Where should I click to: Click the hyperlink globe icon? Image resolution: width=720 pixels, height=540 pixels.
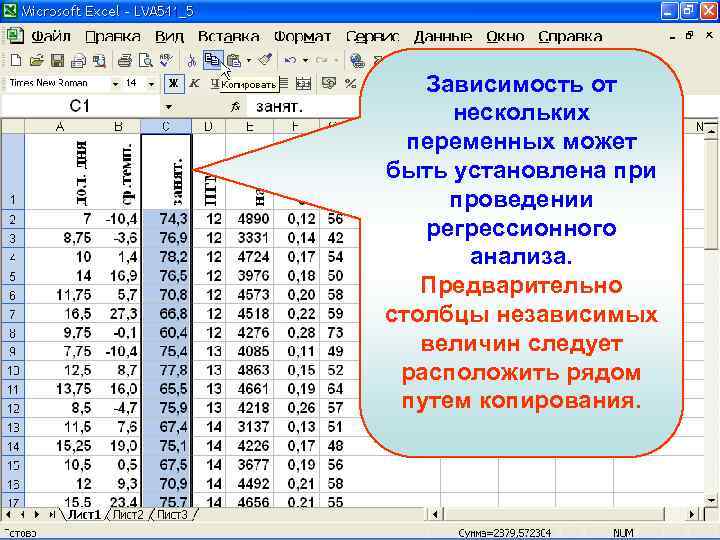point(357,60)
